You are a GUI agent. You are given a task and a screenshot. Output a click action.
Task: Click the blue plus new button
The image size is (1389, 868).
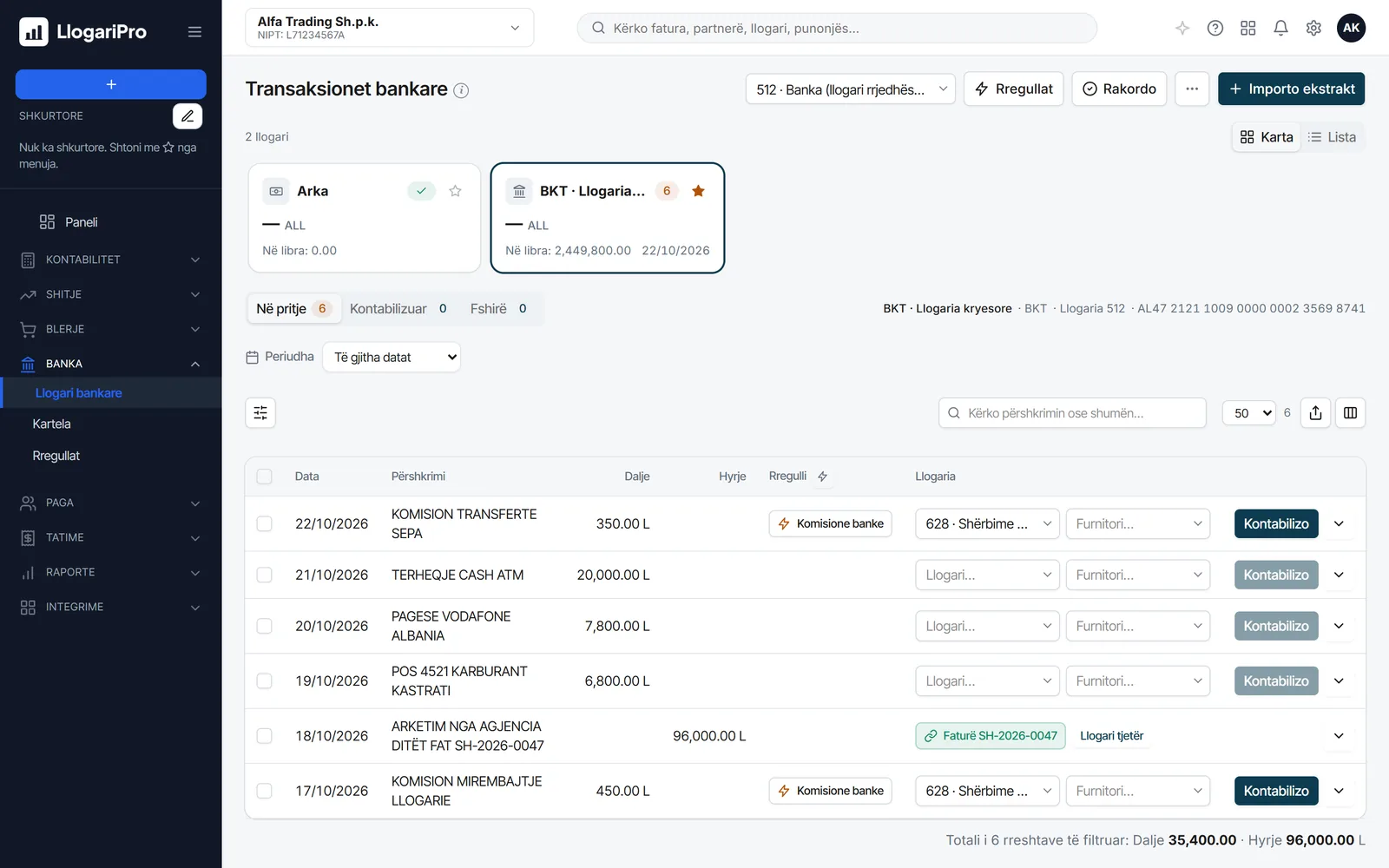click(x=111, y=84)
